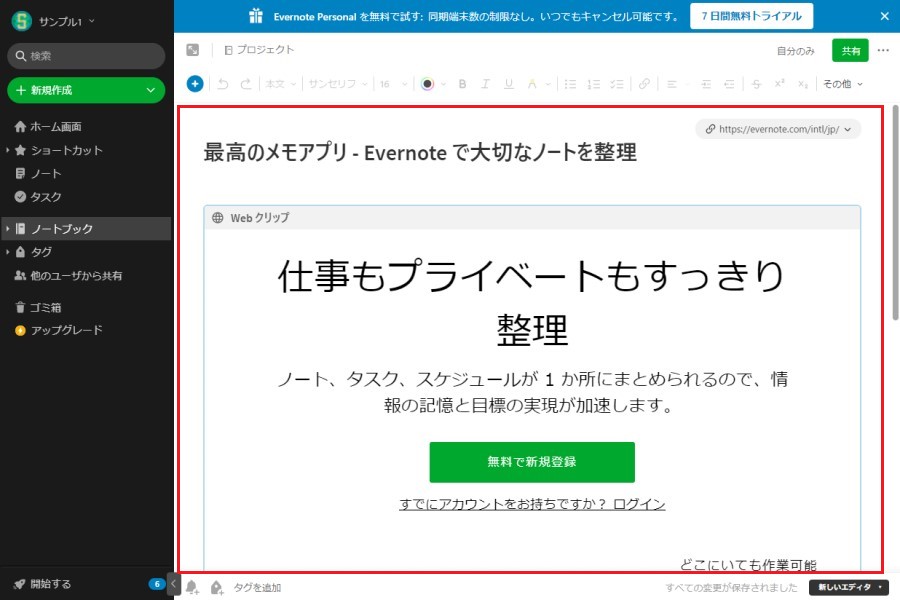The image size is (900, 600).
Task: Click the タグを追加 tag input
Action: pos(257,587)
